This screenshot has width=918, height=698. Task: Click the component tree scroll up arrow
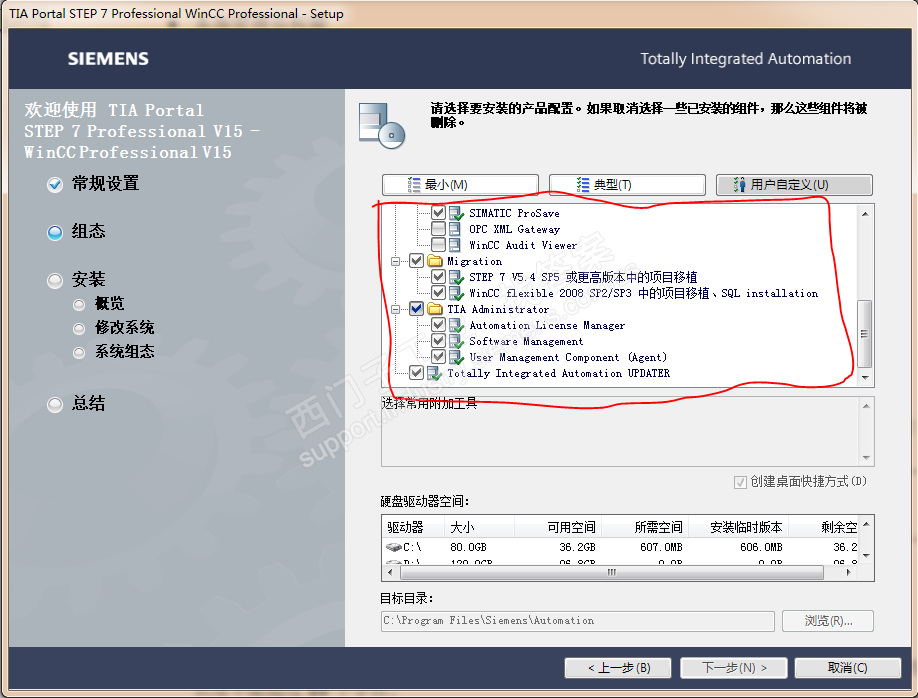click(865, 214)
